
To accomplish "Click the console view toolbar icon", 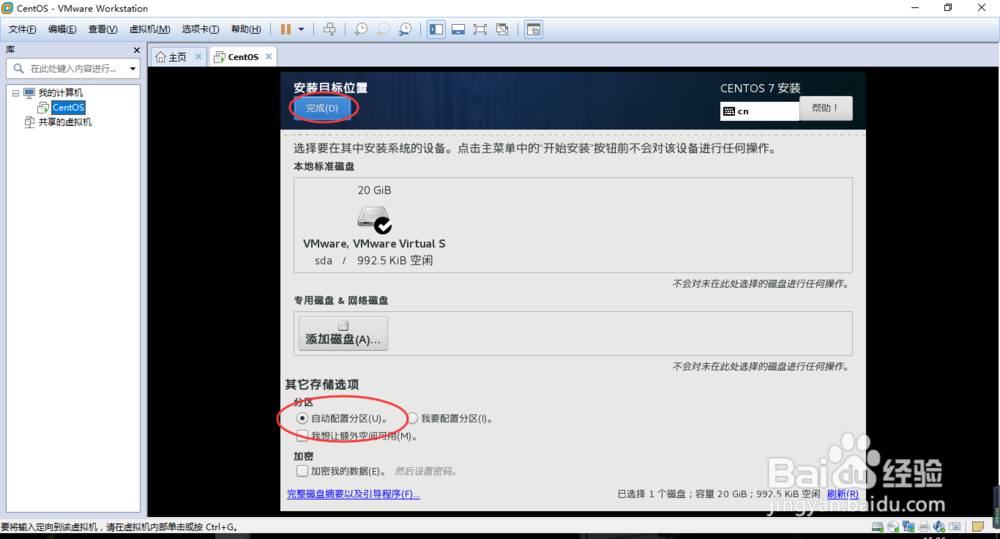I will (x=533, y=29).
